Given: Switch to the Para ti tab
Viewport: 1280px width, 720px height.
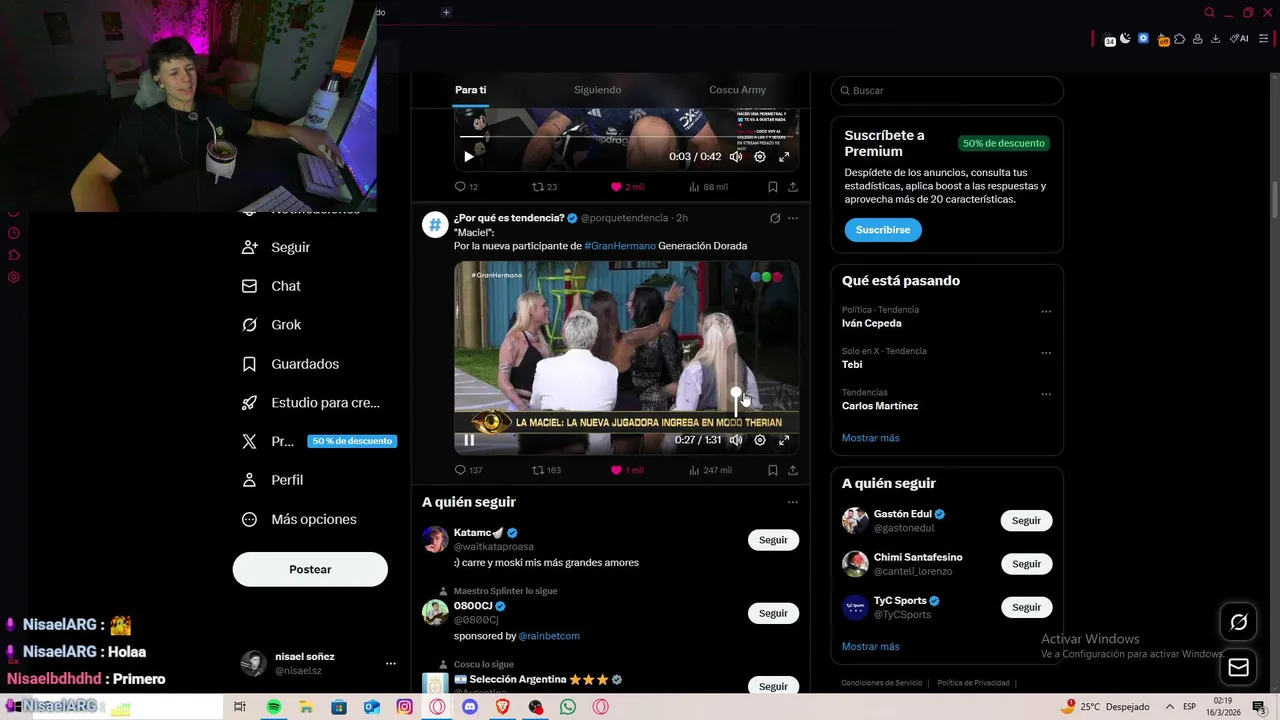Looking at the screenshot, I should coord(470,90).
